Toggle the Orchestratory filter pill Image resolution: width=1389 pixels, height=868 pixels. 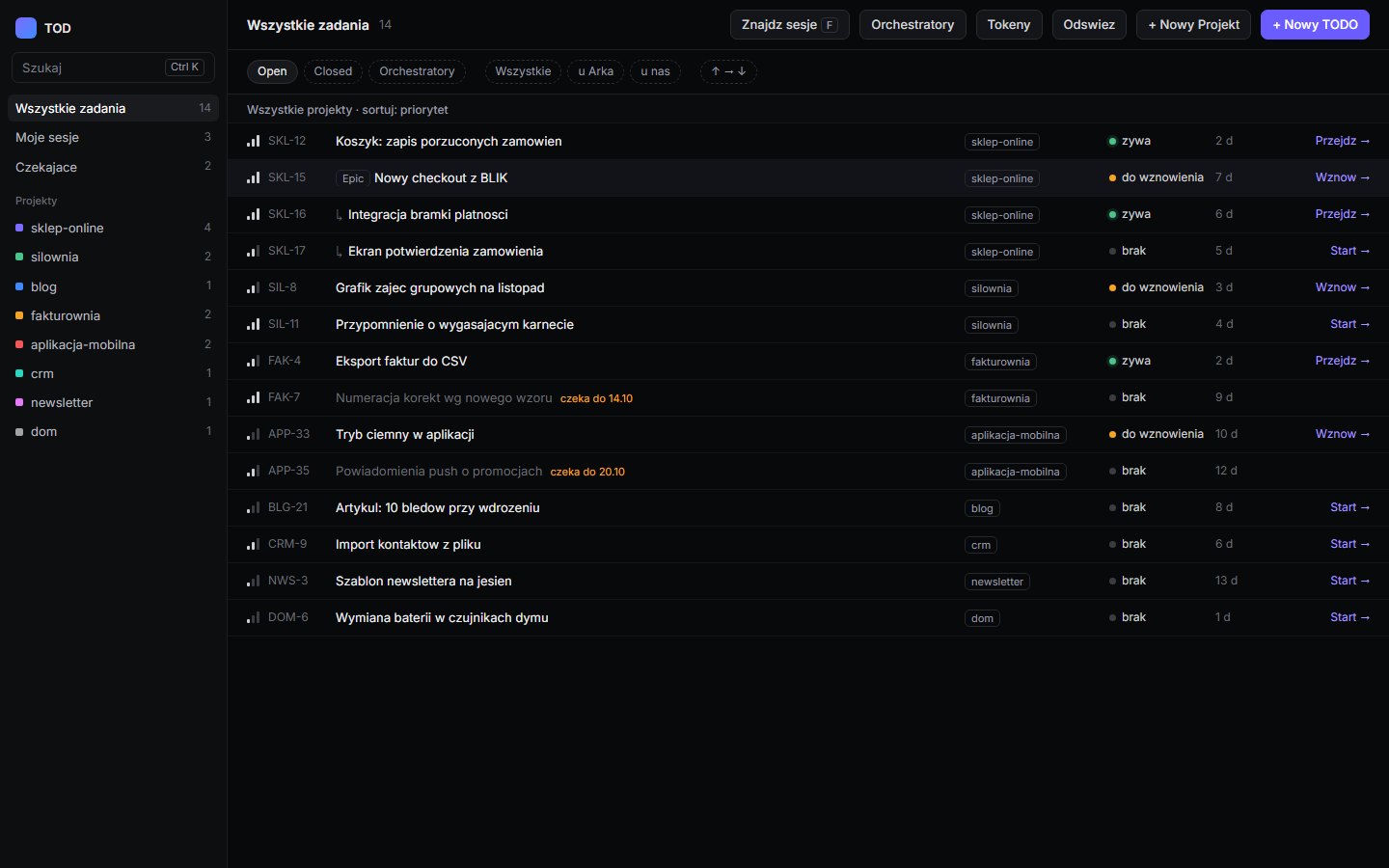[417, 71]
